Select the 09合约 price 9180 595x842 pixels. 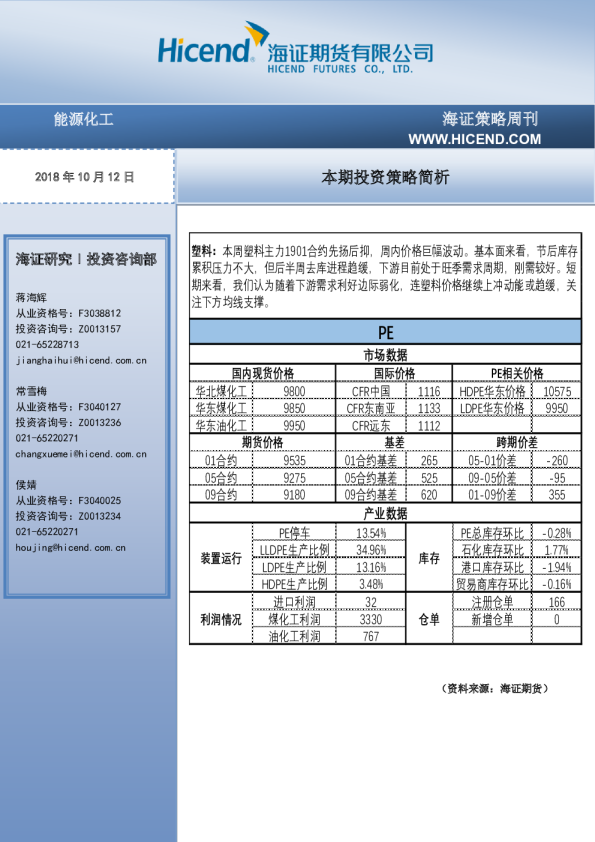coord(294,495)
